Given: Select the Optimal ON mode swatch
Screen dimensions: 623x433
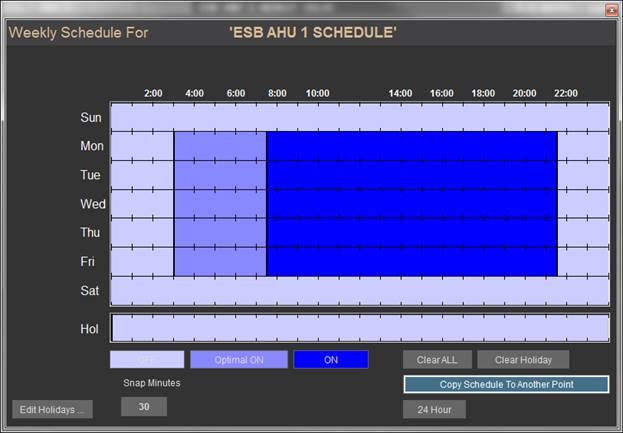Looking at the screenshot, I should tap(238, 359).
